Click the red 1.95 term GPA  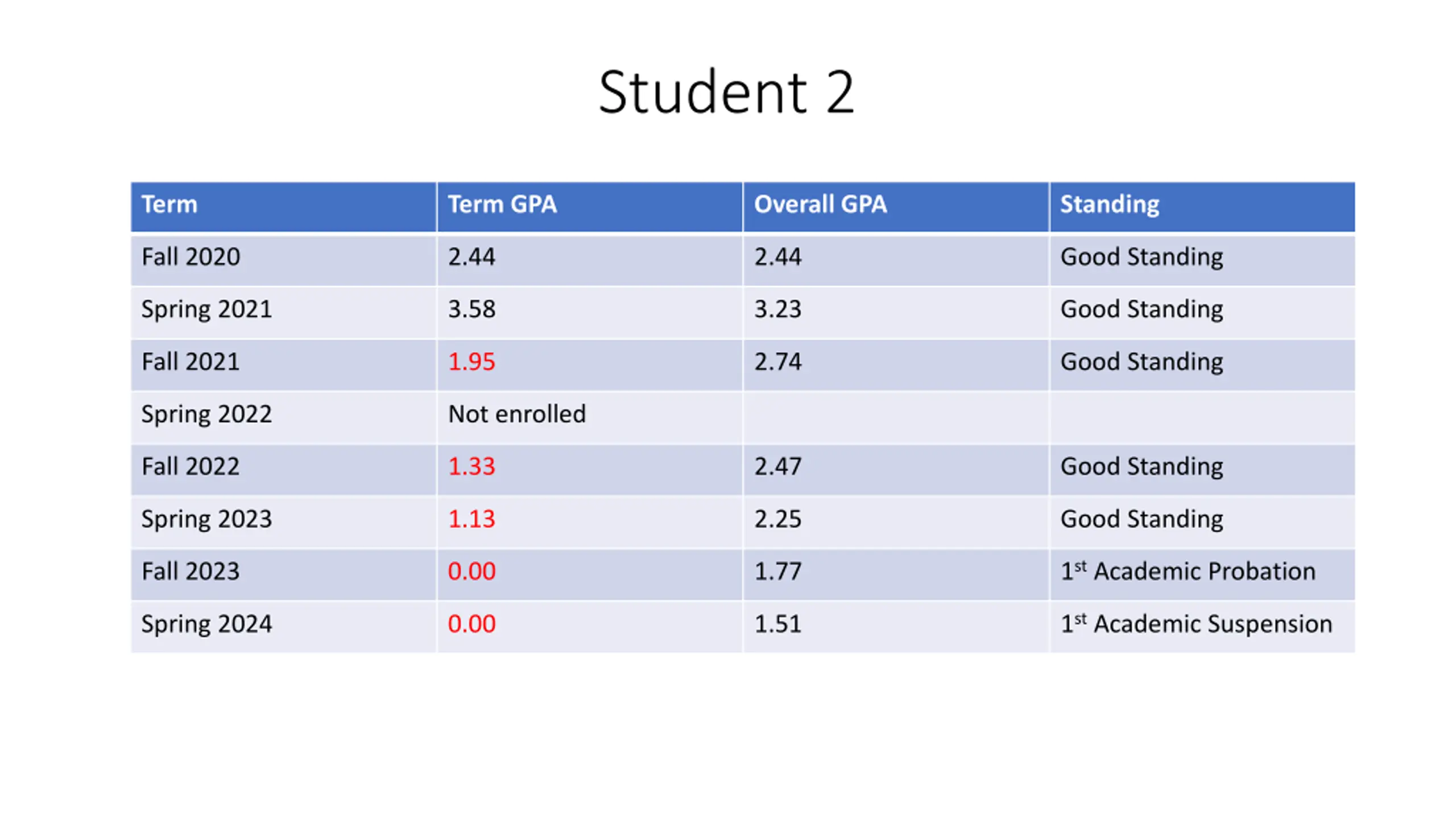coord(471,362)
